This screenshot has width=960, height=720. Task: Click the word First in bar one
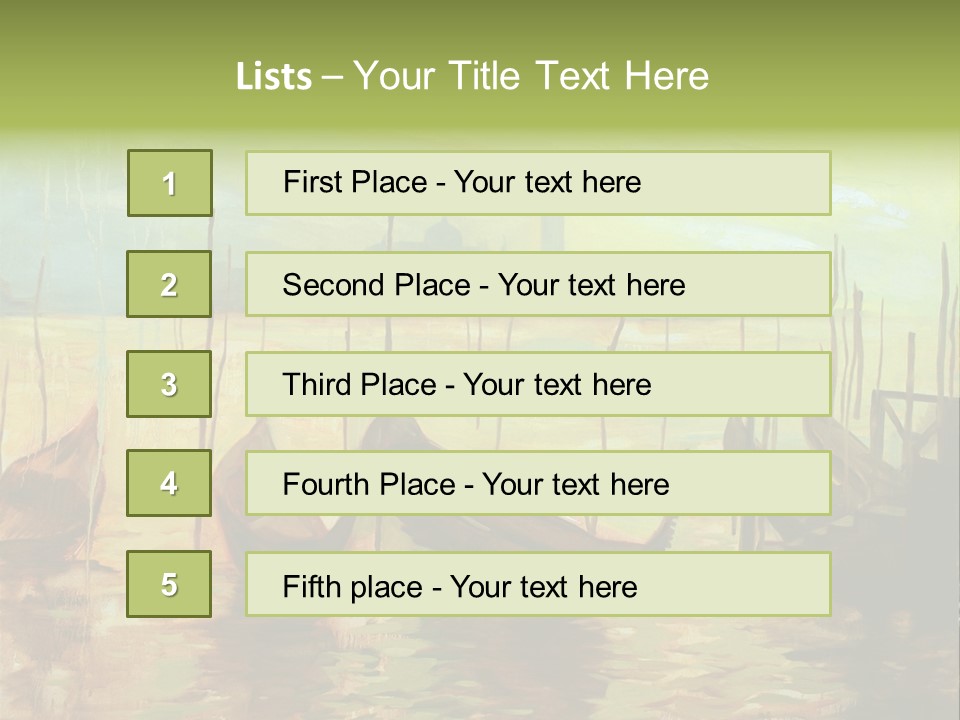(x=305, y=182)
